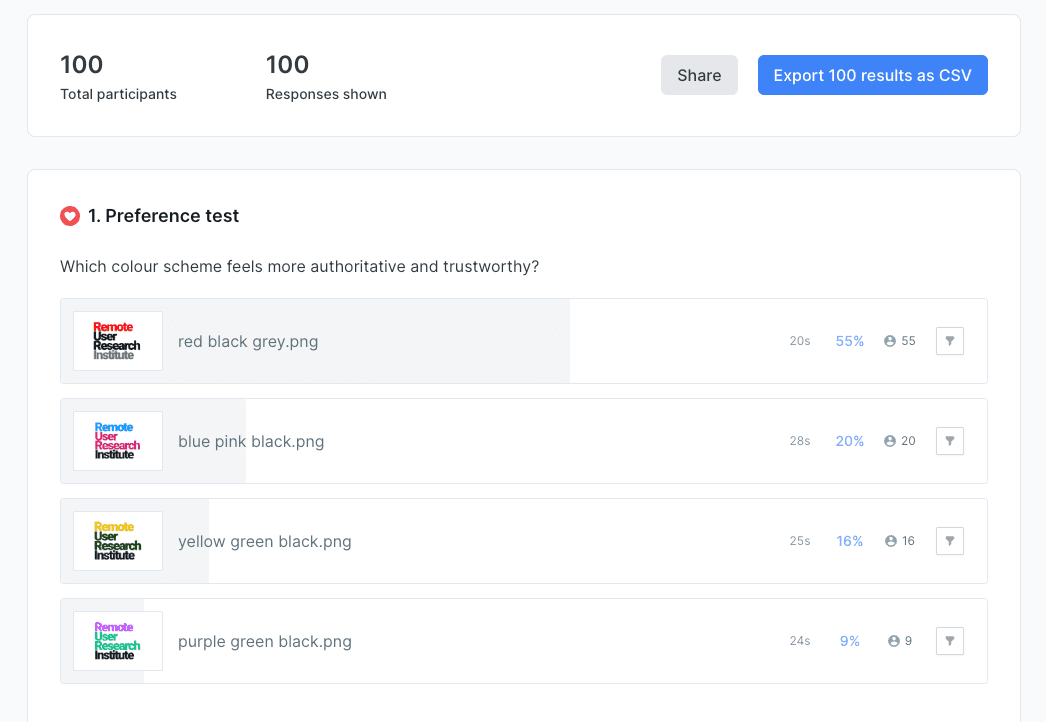Click the participant icon next to 55
1046x722 pixels.
click(889, 340)
